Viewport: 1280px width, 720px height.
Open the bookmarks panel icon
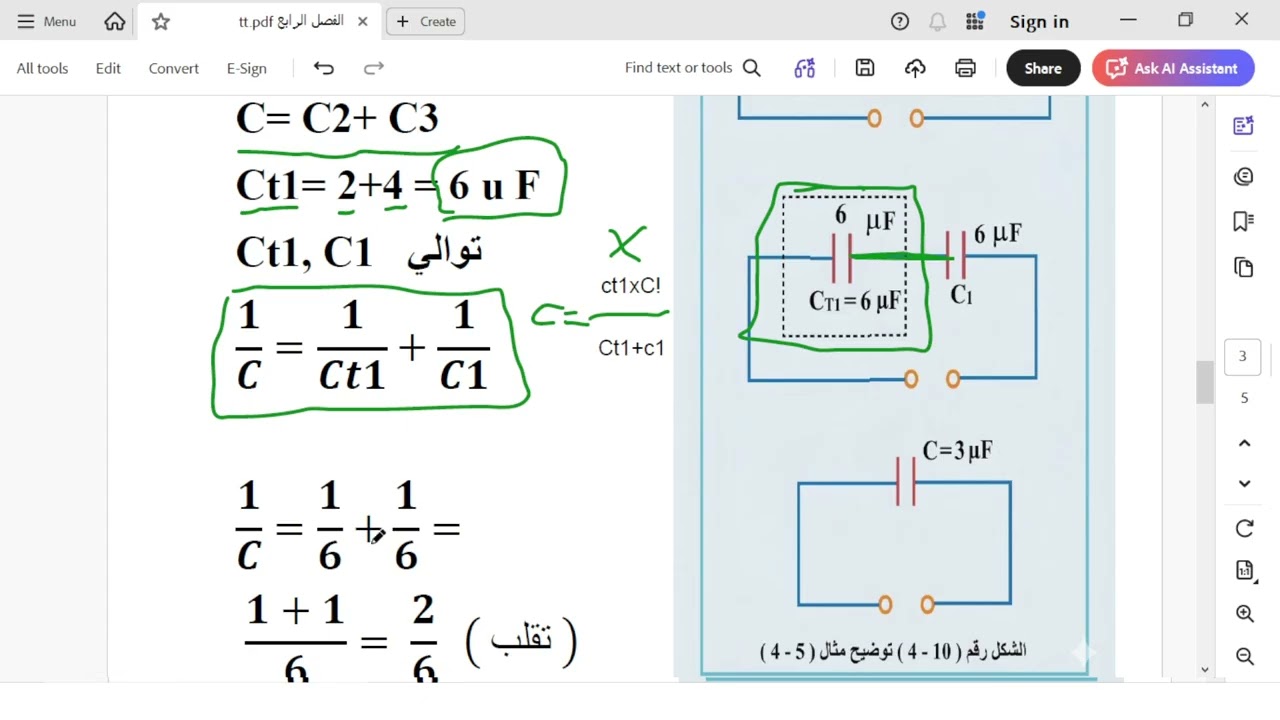point(1244,221)
